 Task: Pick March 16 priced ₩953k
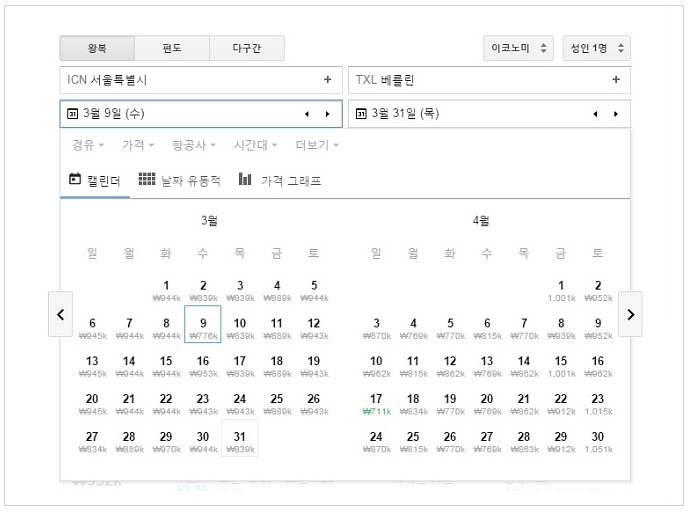click(203, 366)
